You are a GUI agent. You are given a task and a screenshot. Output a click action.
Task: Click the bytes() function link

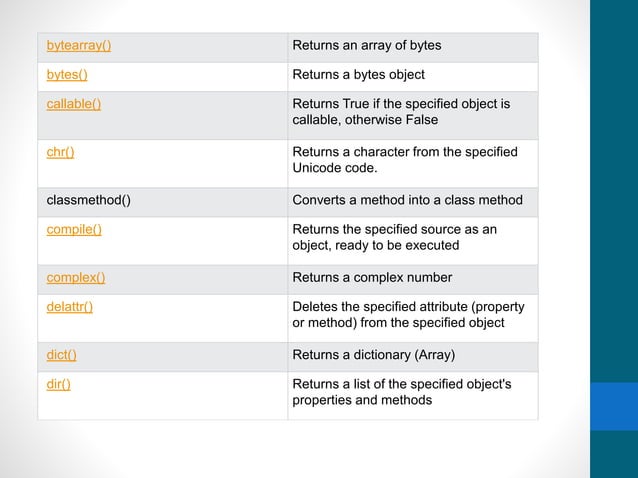[x=67, y=75]
